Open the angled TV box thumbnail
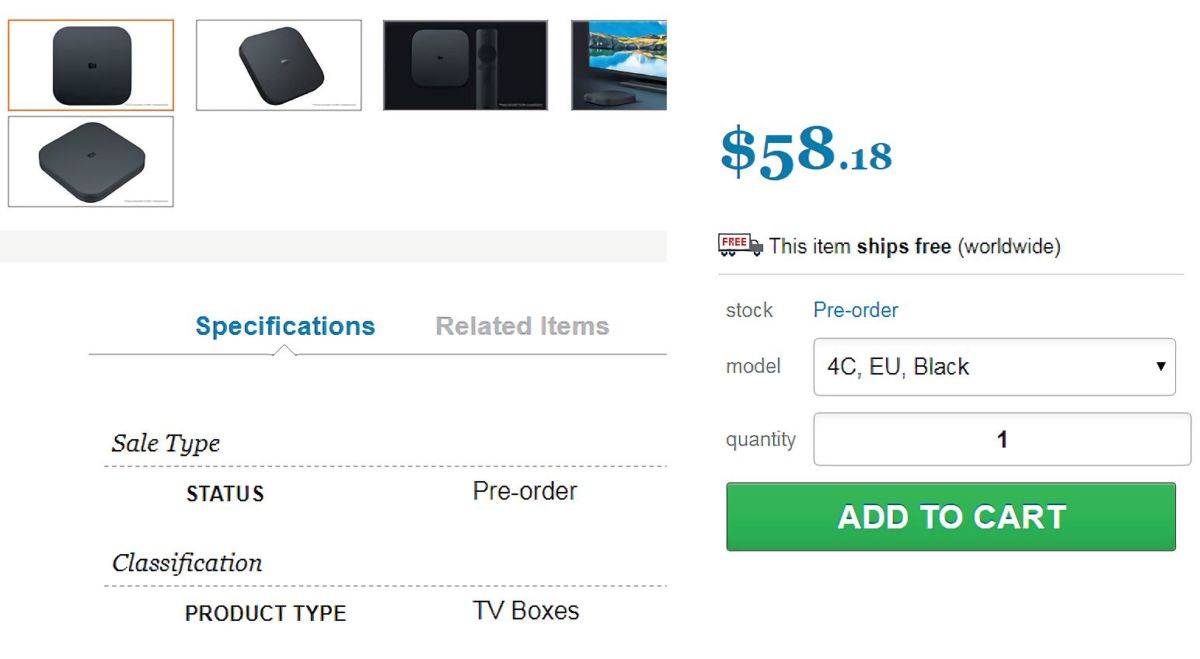 tap(279, 65)
